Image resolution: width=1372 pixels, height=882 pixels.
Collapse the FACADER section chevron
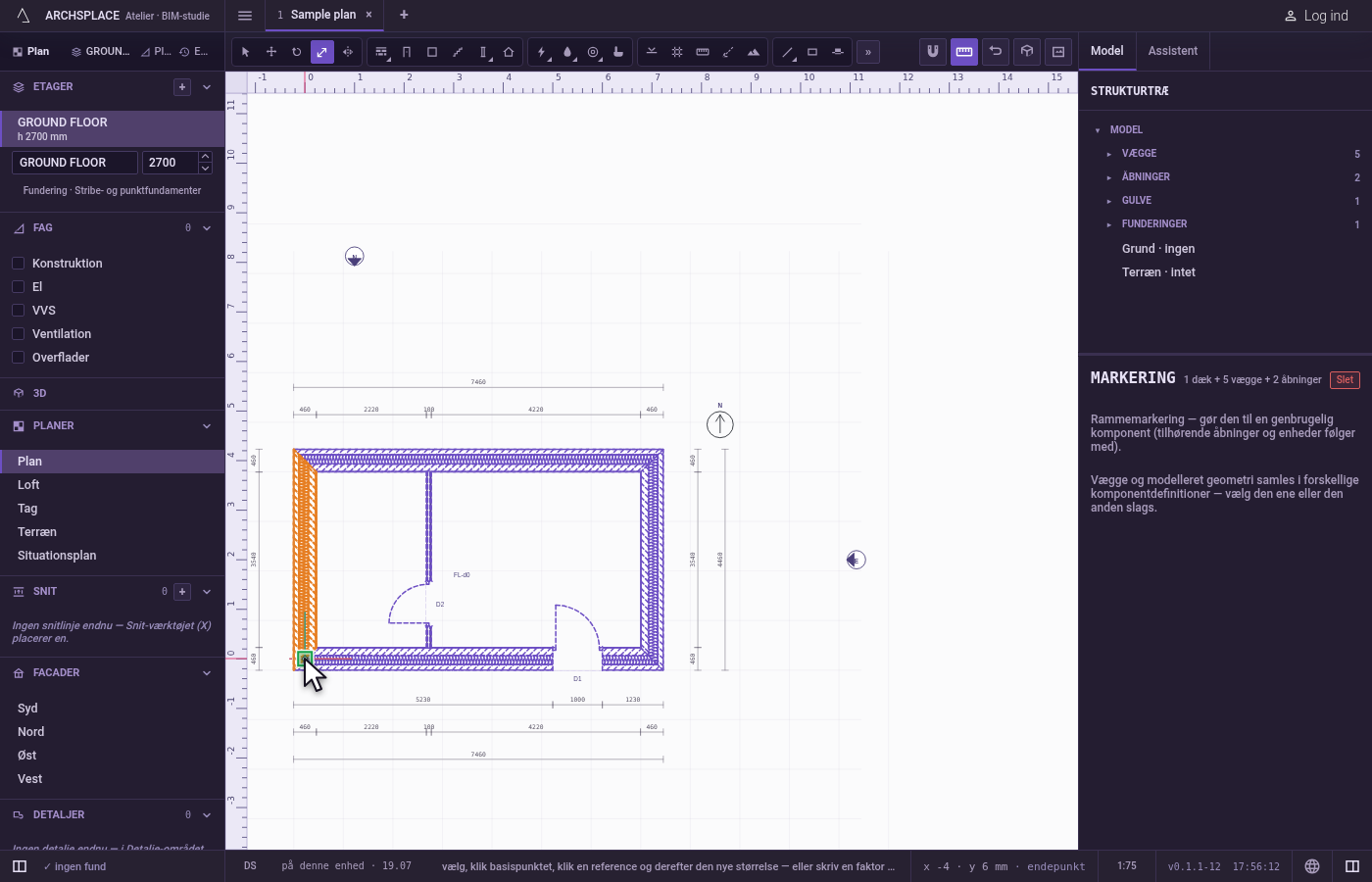[207, 673]
